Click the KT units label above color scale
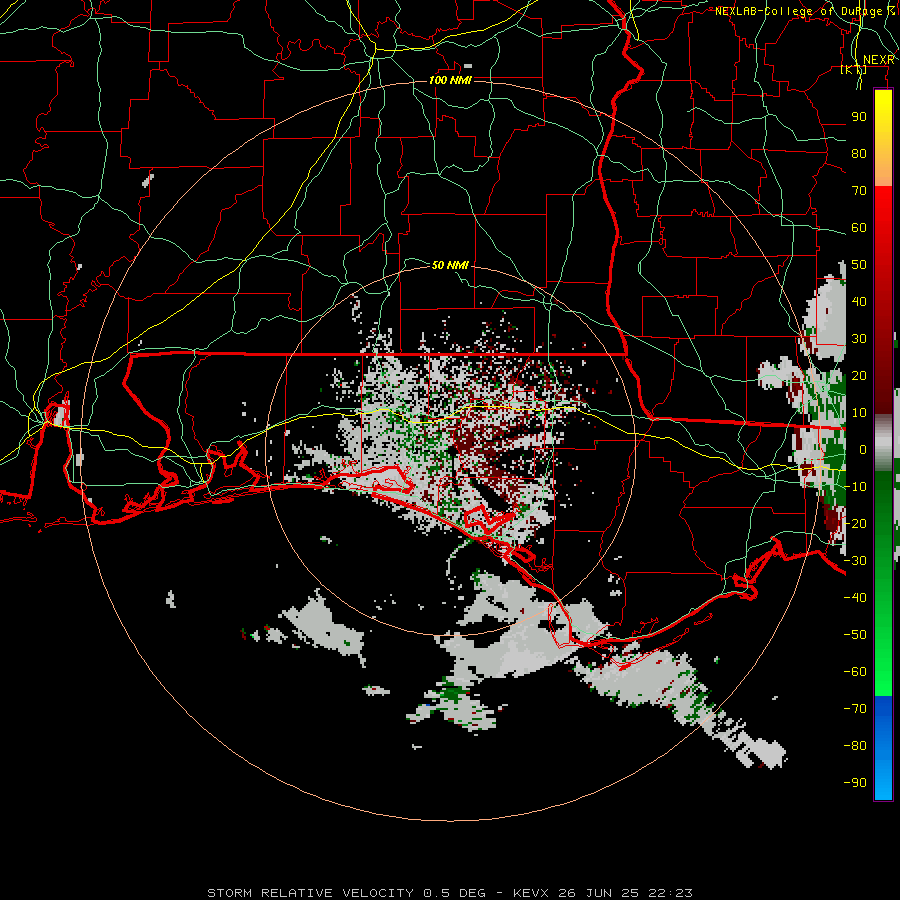 854,70
